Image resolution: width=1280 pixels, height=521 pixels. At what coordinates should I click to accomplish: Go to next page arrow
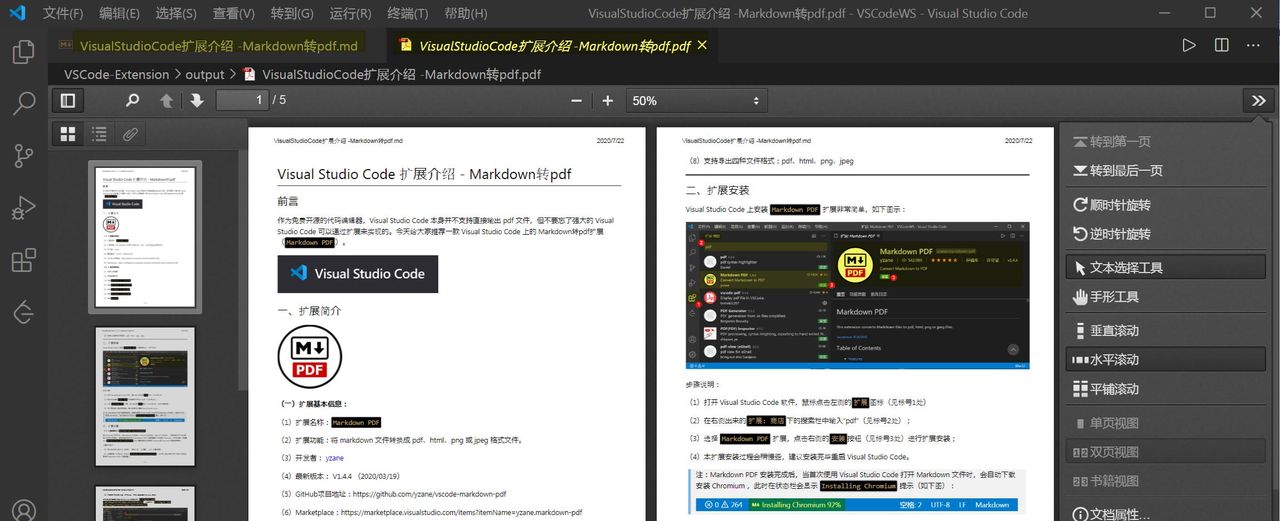[197, 100]
